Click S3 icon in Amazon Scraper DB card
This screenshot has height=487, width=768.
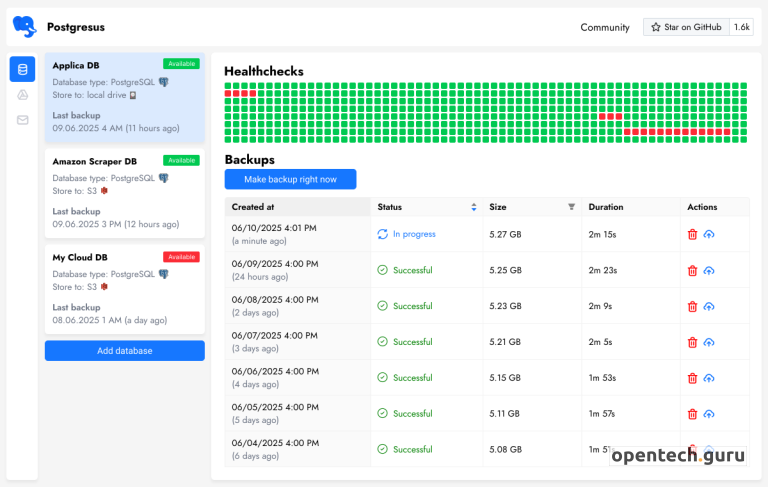coord(104,191)
